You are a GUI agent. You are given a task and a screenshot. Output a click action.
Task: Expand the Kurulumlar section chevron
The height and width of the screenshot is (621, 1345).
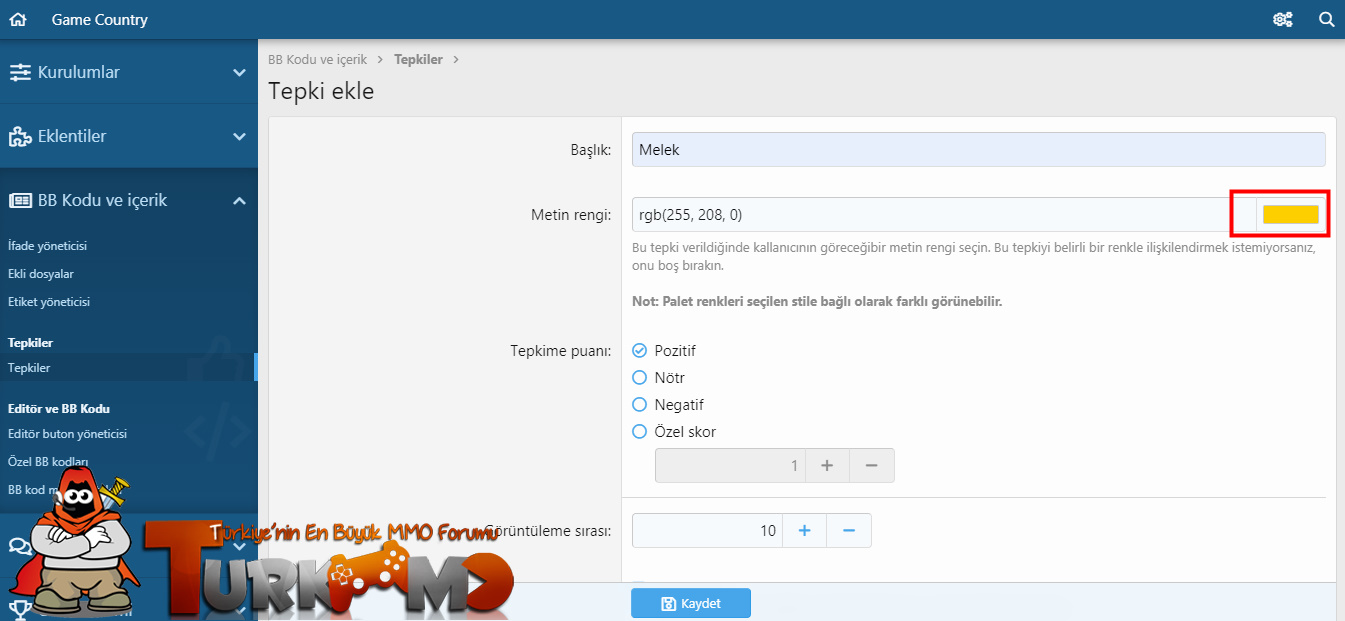[239, 72]
